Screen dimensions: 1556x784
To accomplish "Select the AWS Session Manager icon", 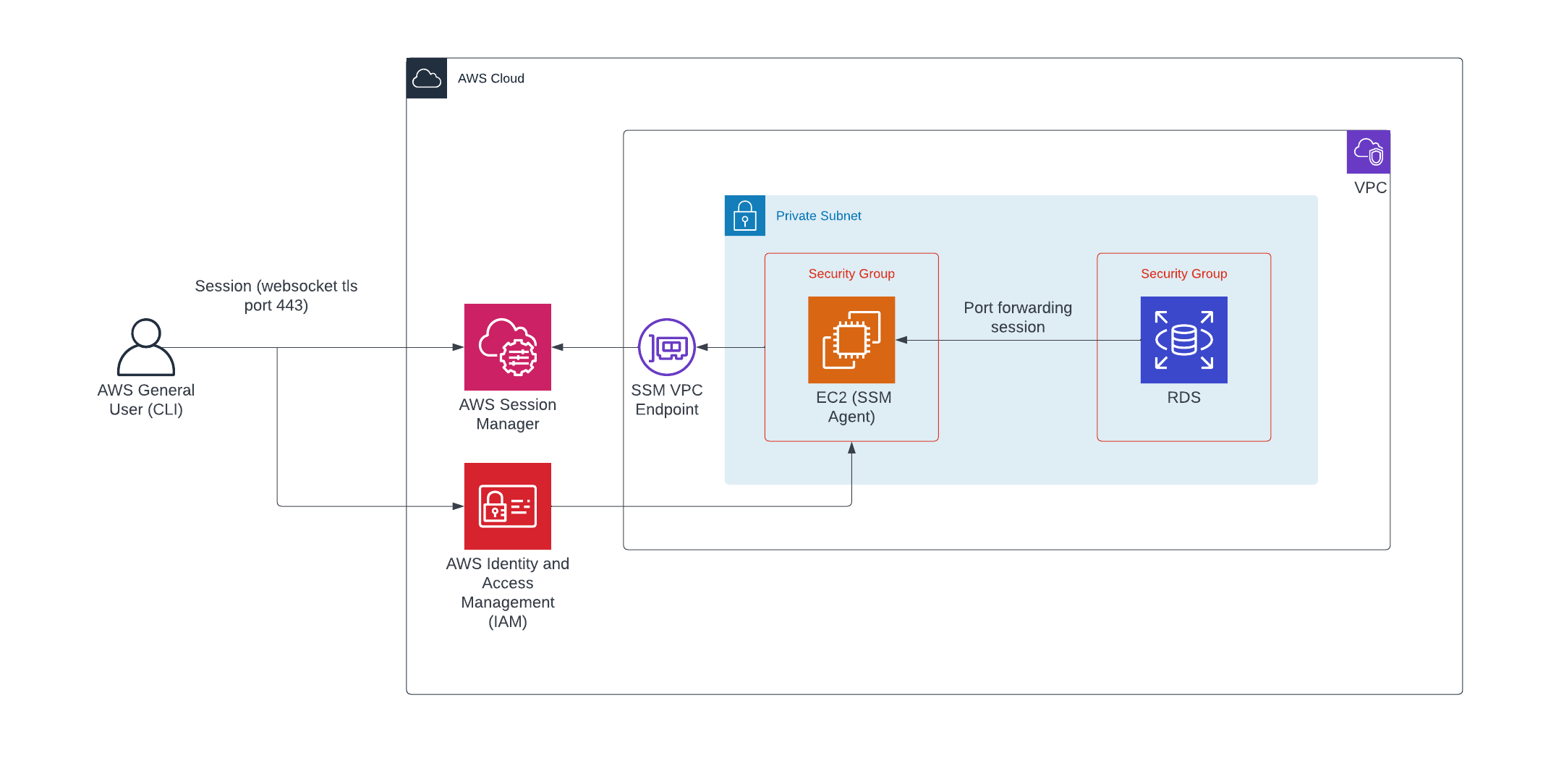I will coord(508,347).
